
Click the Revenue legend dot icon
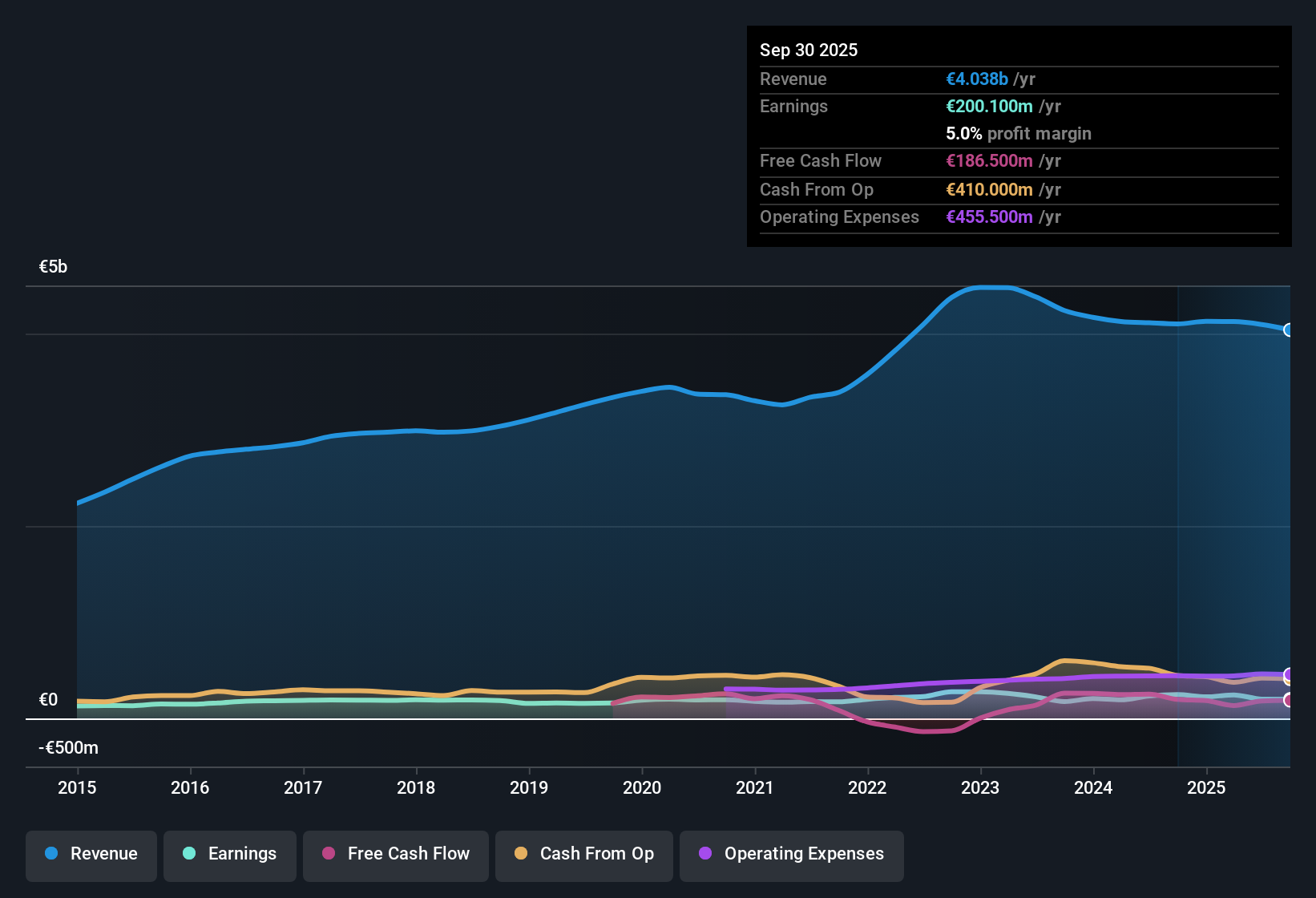(x=50, y=854)
